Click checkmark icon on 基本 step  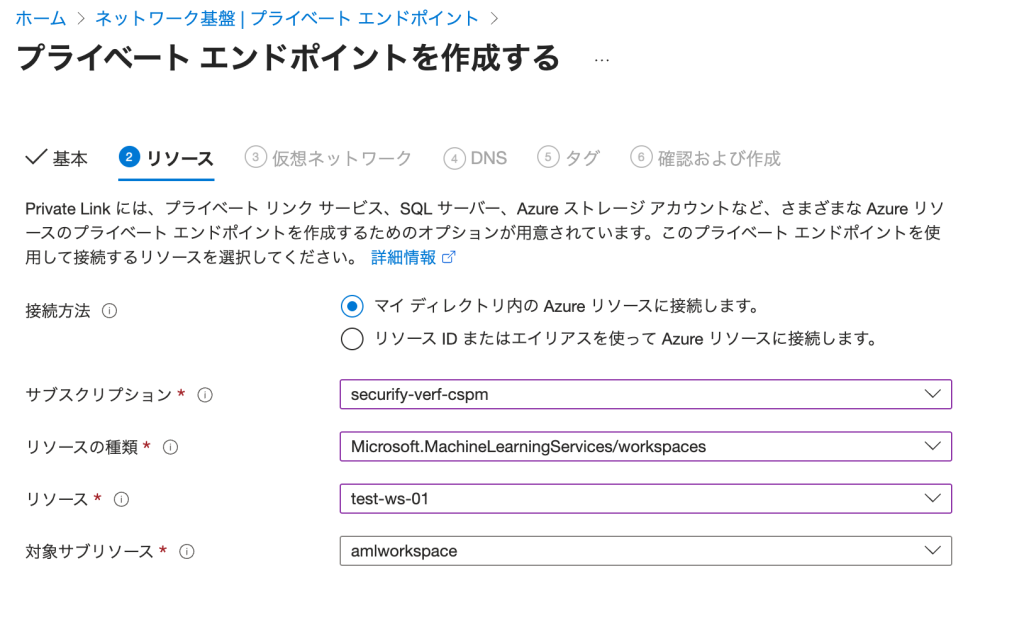tap(35, 157)
